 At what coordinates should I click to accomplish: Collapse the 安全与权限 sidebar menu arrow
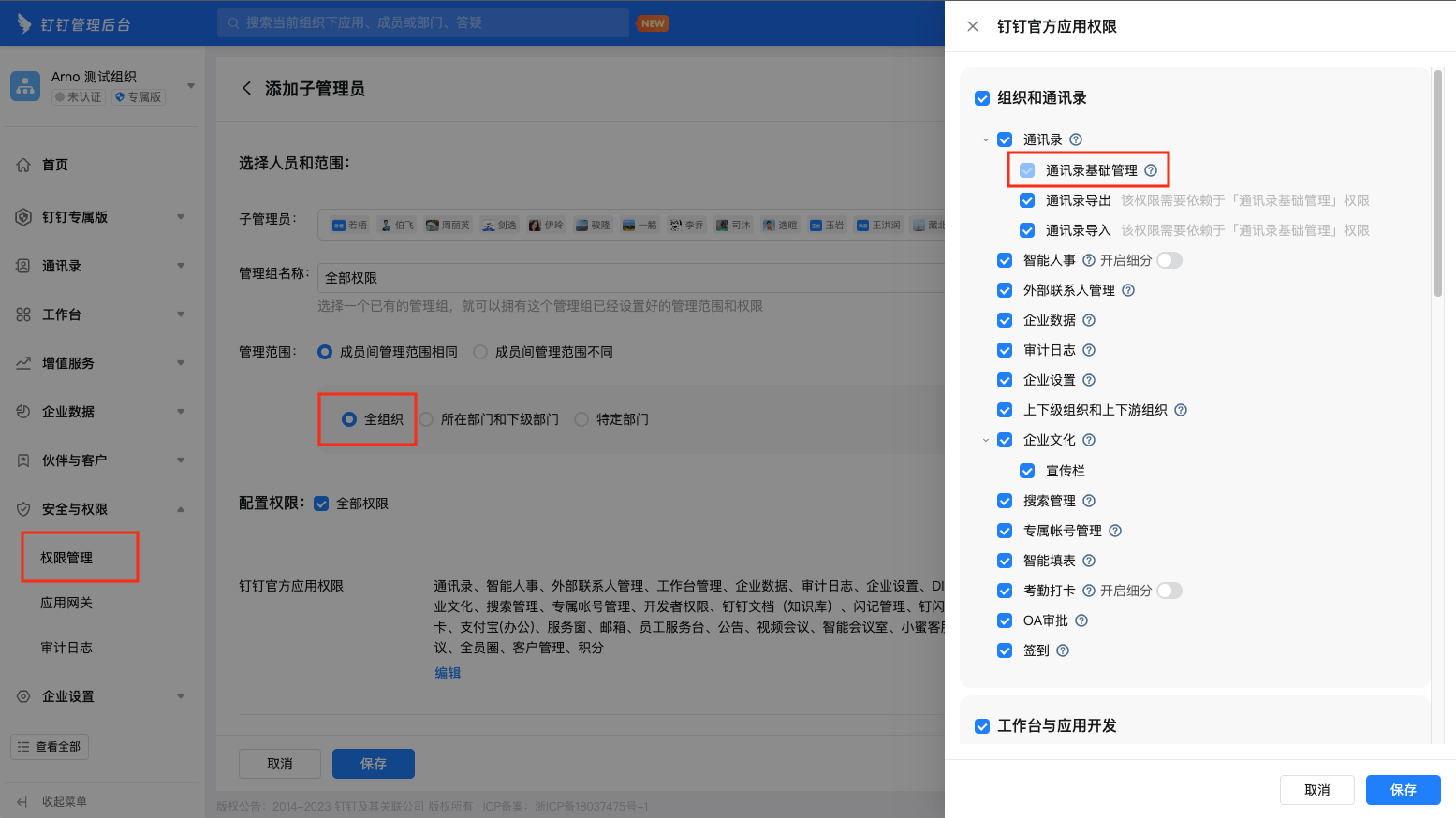181,509
